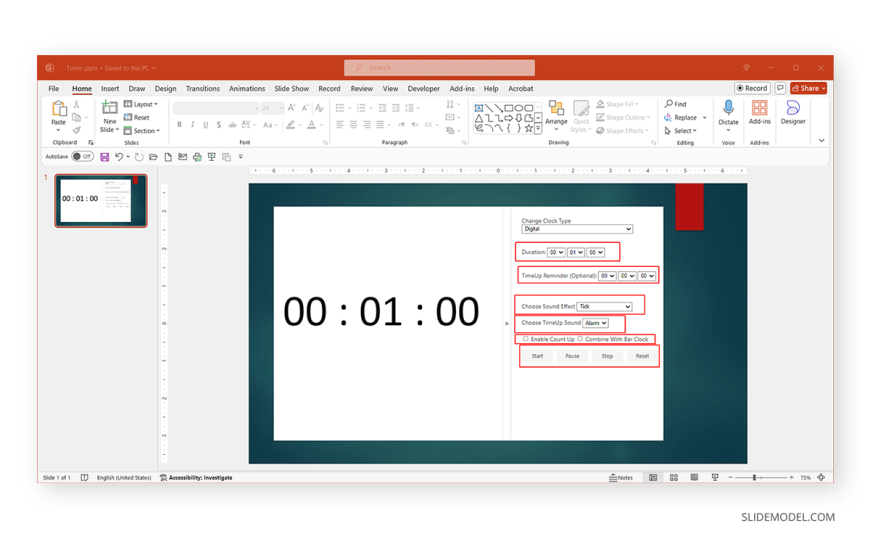Open the Choose Sound Effect dropdown

click(x=604, y=306)
